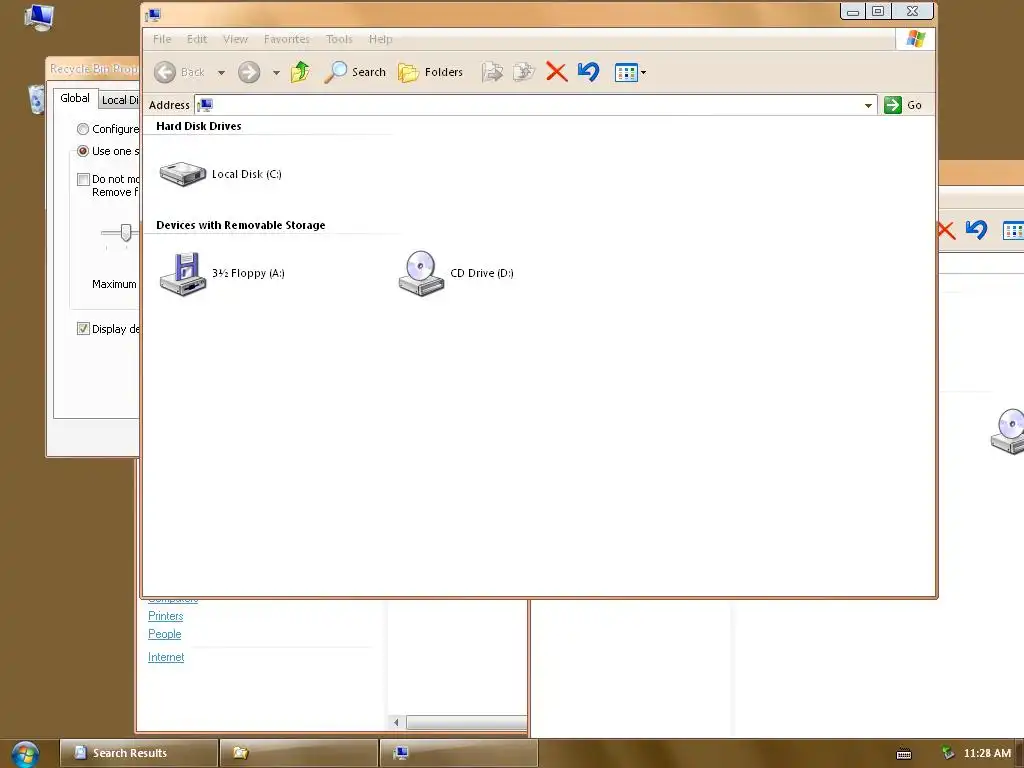Select the 3½ Floppy (A:) drive
The height and width of the screenshot is (768, 1024).
[x=222, y=274]
